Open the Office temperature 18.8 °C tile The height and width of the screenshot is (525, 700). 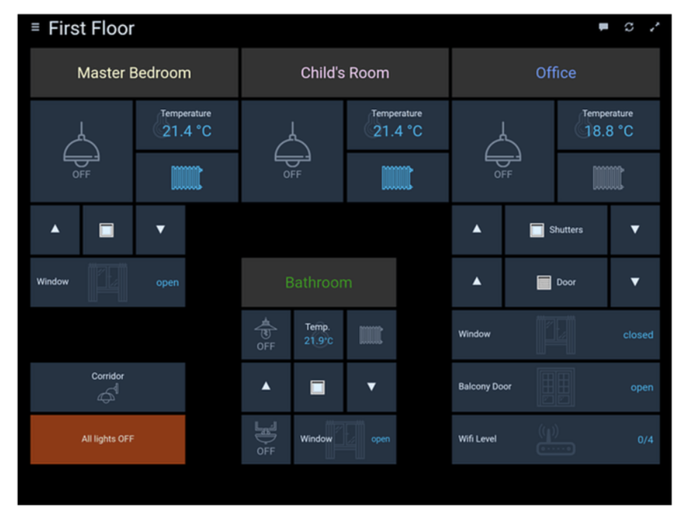(x=608, y=124)
